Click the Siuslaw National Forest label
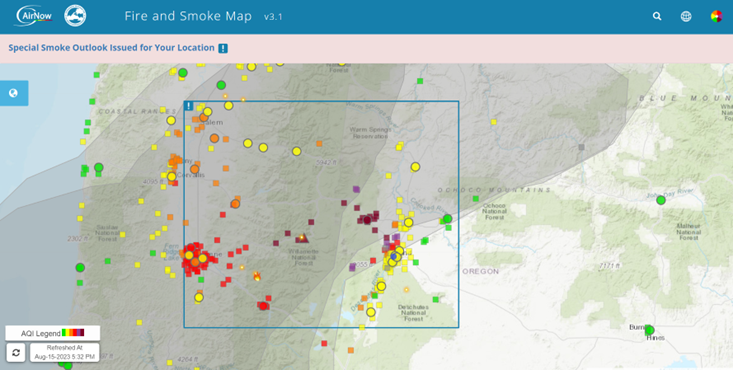733x370 pixels. point(107,232)
